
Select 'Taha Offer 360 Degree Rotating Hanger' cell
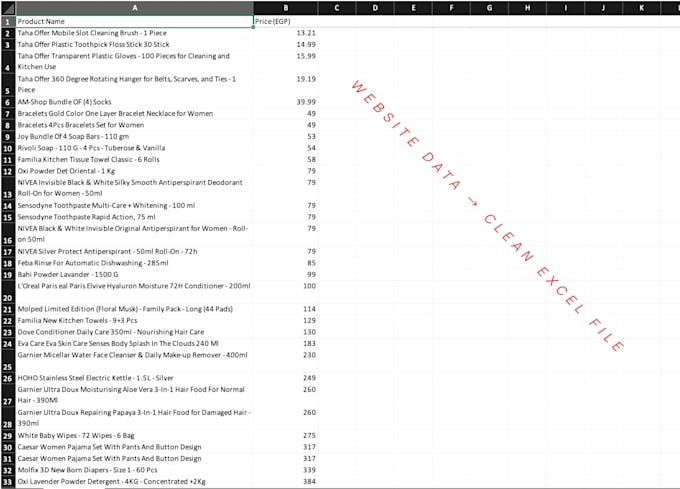pos(134,85)
